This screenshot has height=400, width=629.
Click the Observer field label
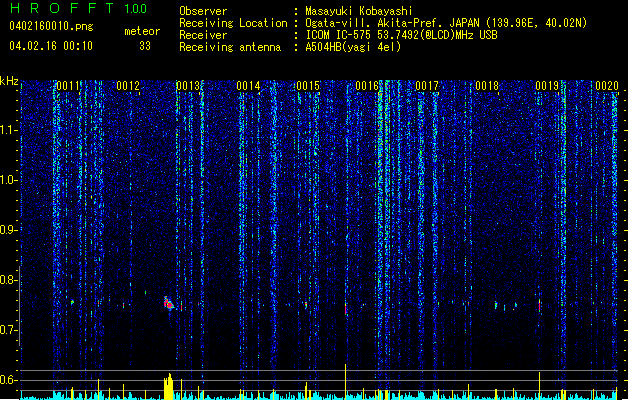tap(203, 11)
